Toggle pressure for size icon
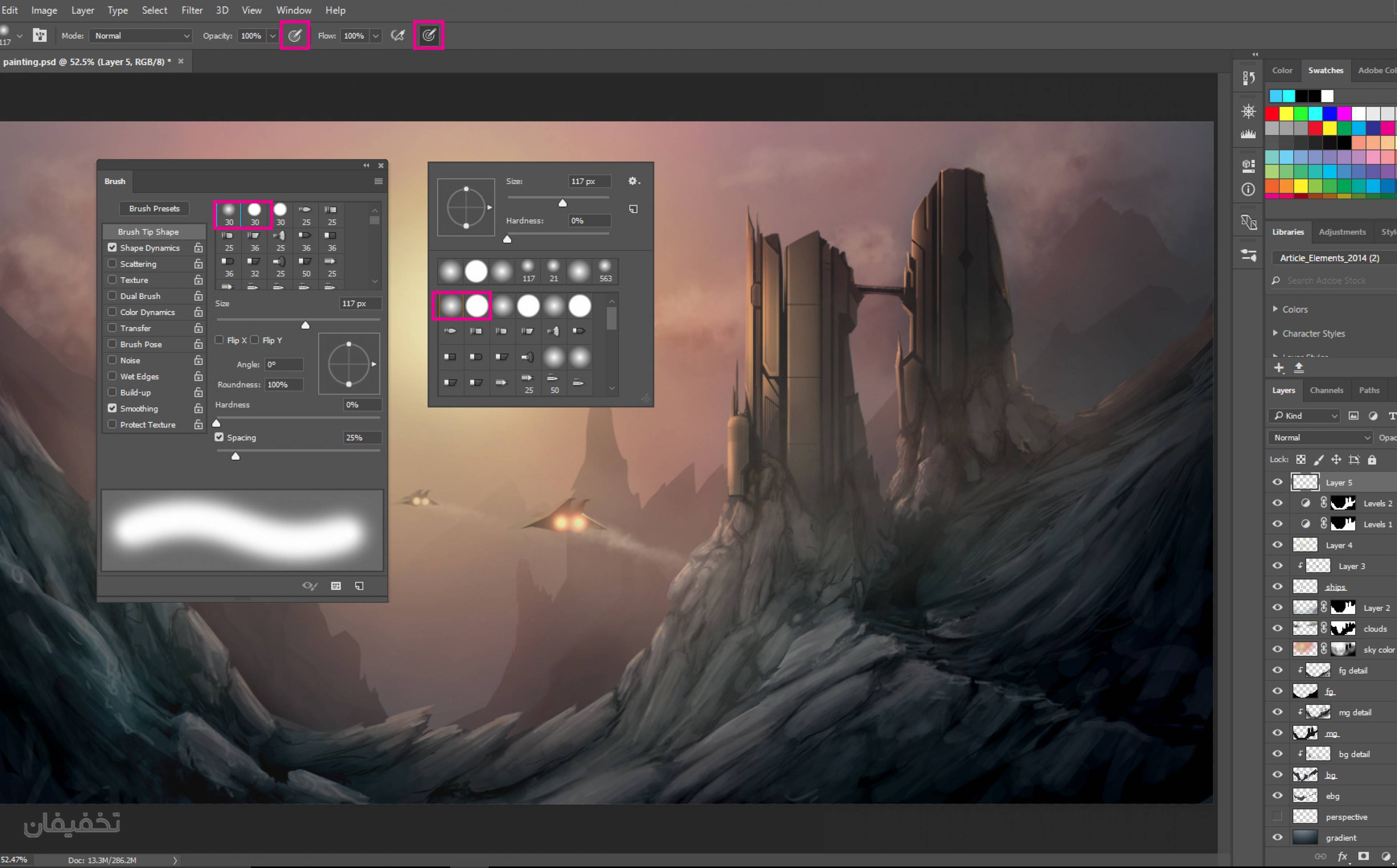1397x868 pixels. [x=429, y=36]
